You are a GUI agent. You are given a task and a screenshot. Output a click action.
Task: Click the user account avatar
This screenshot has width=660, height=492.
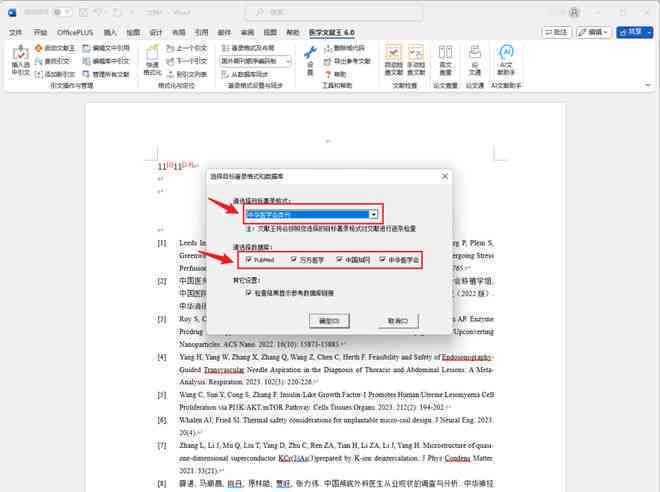(x=575, y=12)
